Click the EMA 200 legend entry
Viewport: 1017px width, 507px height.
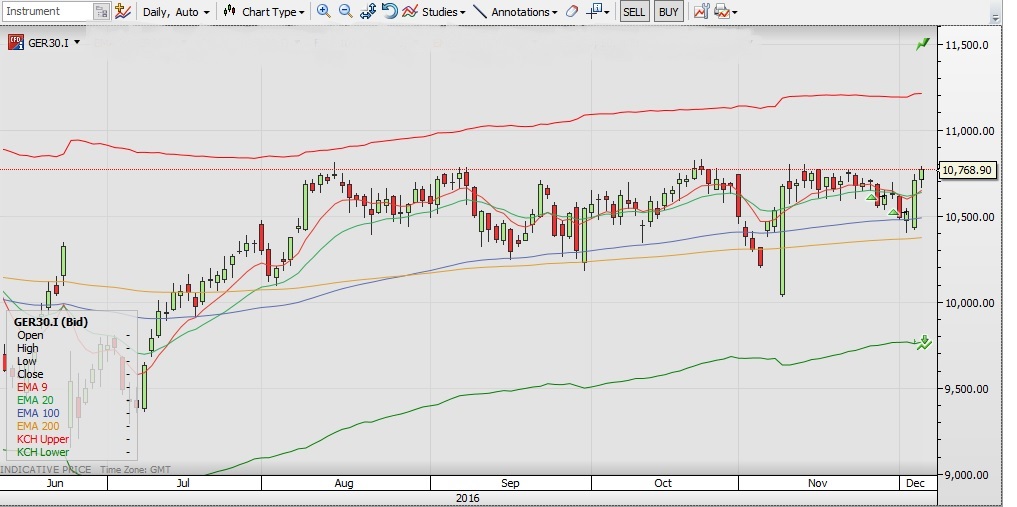point(38,426)
